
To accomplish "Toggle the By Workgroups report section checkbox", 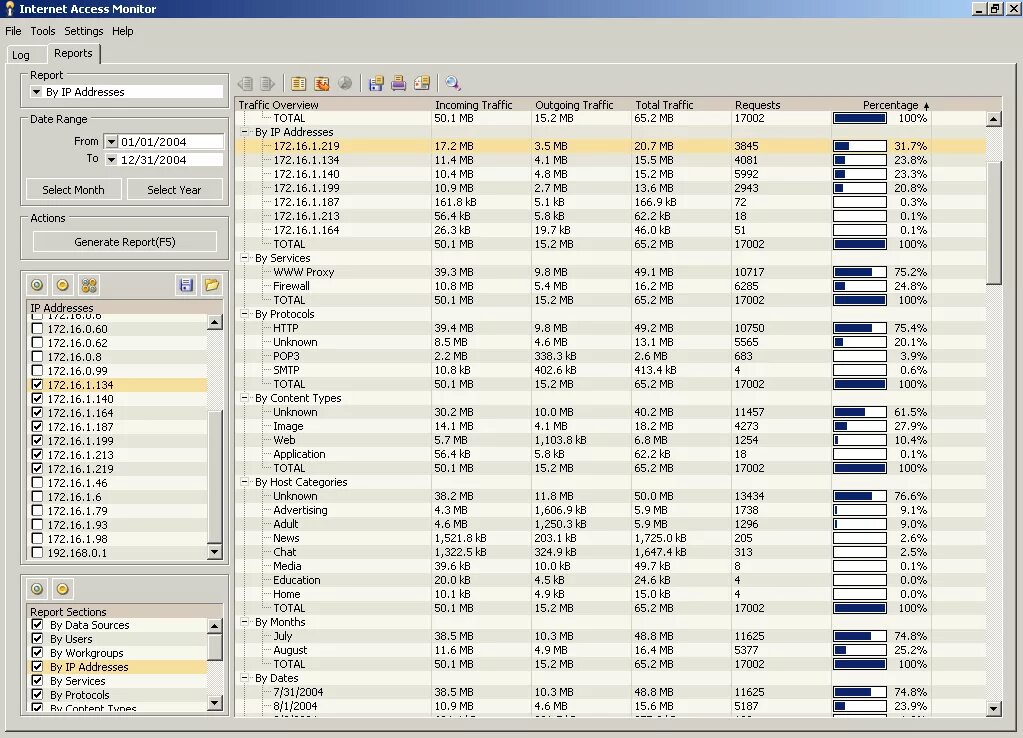I will click(x=37, y=653).
